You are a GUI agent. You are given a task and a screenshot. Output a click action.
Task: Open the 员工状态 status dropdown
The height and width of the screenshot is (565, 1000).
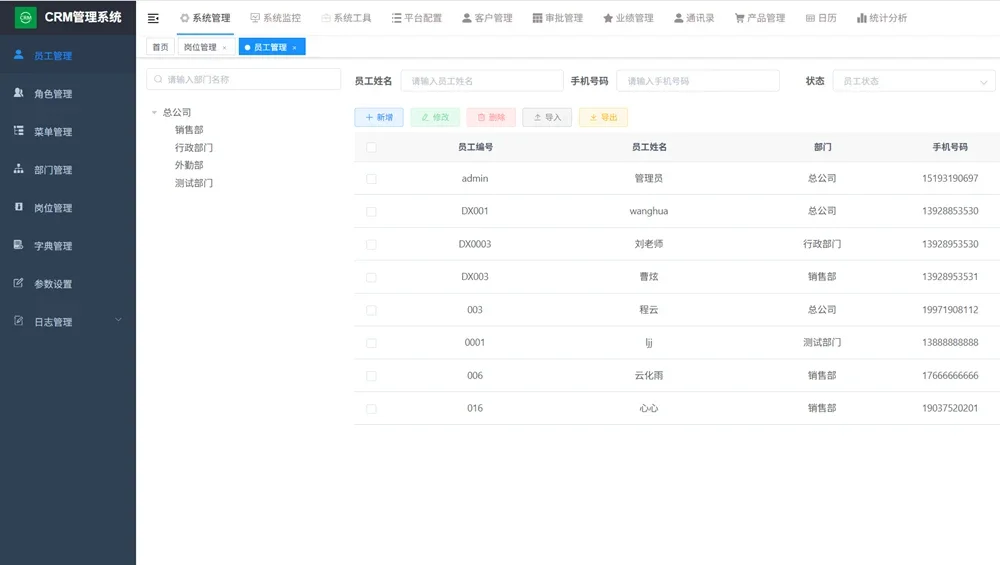(x=913, y=81)
